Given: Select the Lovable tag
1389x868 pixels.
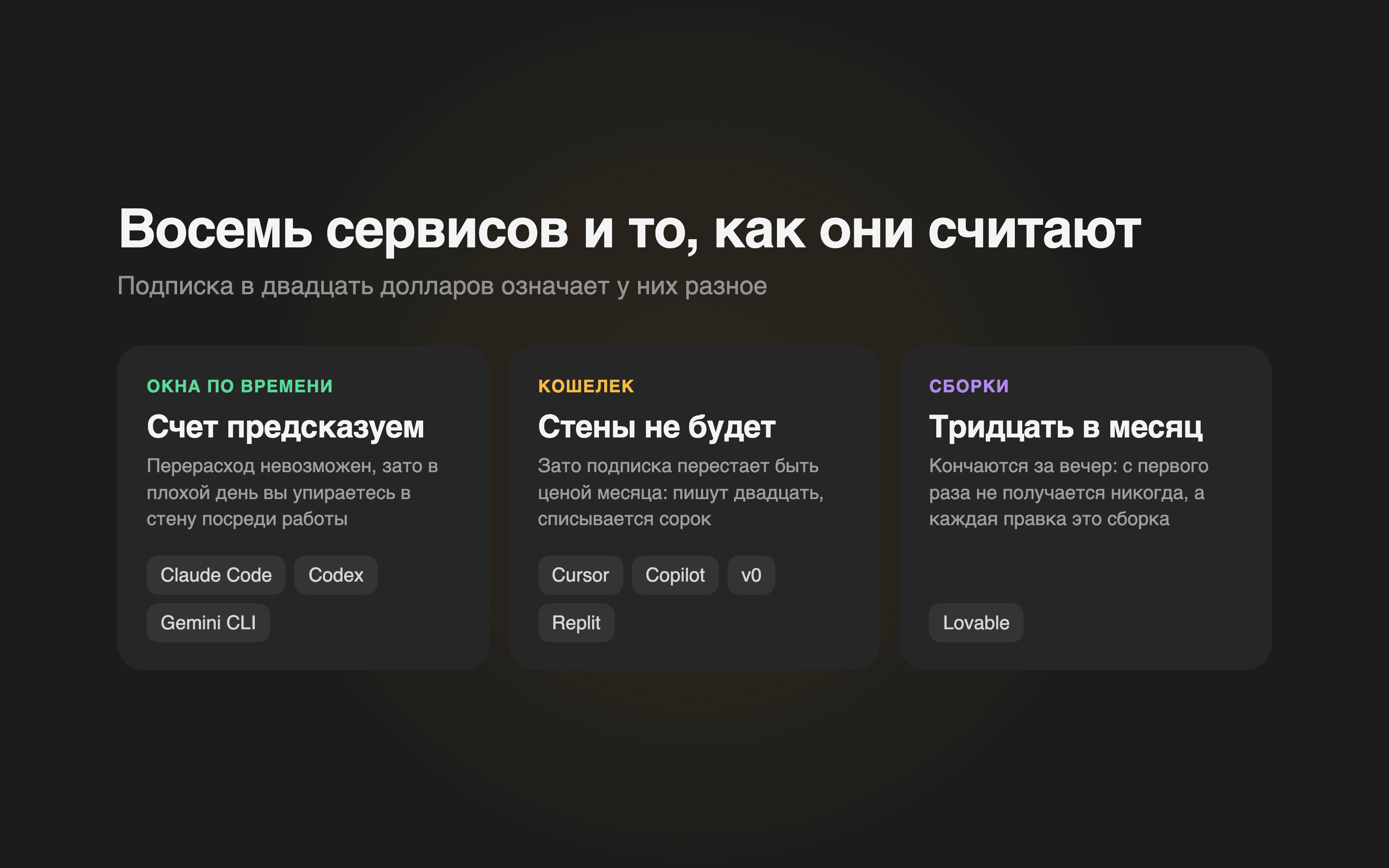Looking at the screenshot, I should 976,622.
